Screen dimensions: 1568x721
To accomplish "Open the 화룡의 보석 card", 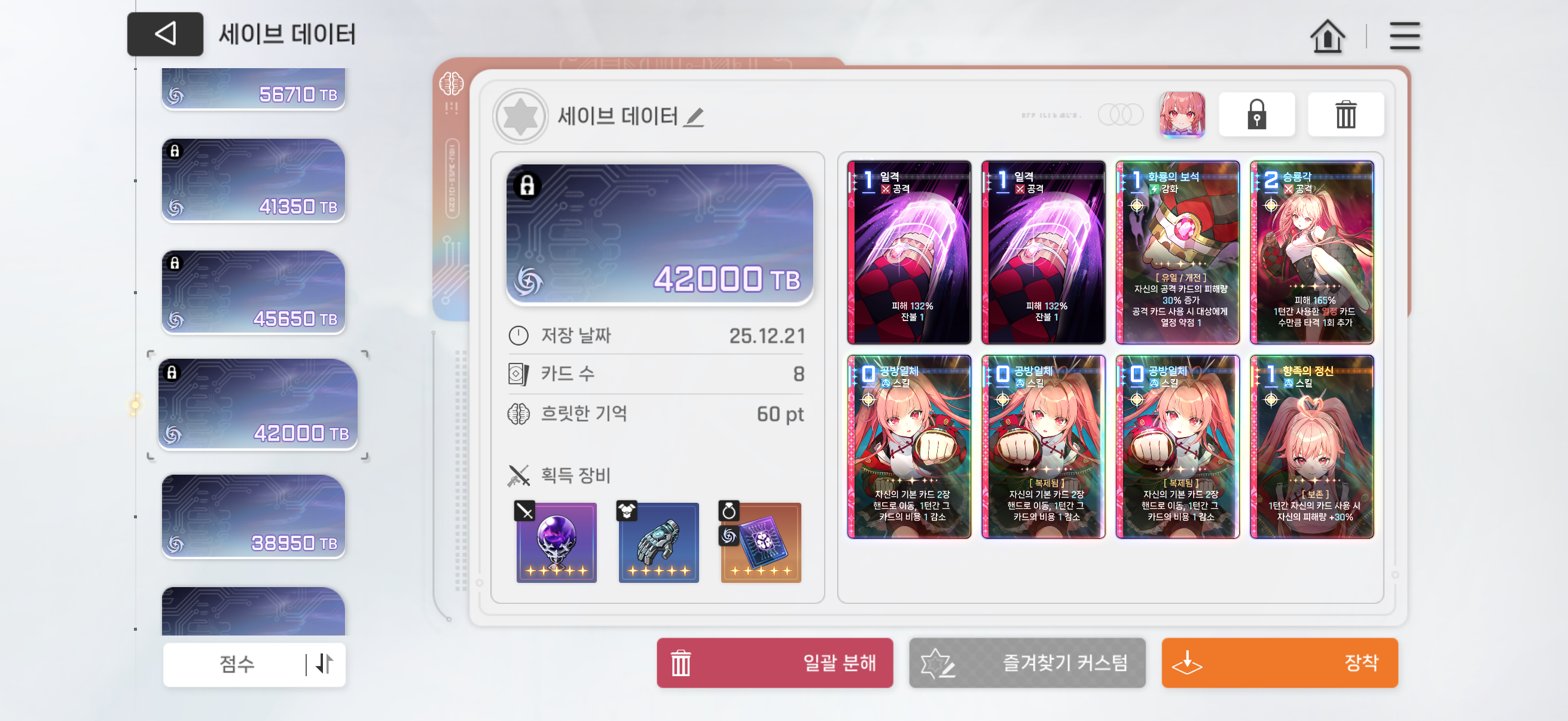I will tap(1177, 252).
